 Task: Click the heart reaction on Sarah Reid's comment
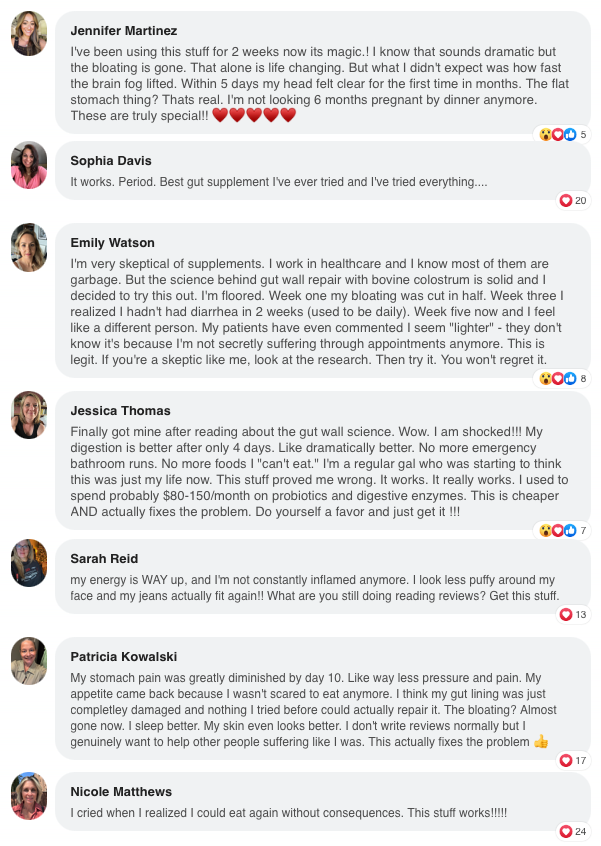click(x=566, y=614)
